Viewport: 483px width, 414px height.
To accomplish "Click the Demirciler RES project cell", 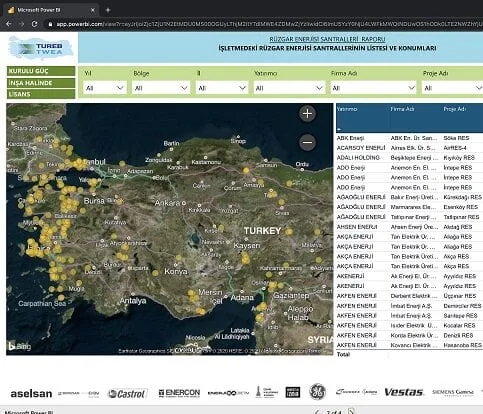I will pyautogui.click(x=462, y=306).
